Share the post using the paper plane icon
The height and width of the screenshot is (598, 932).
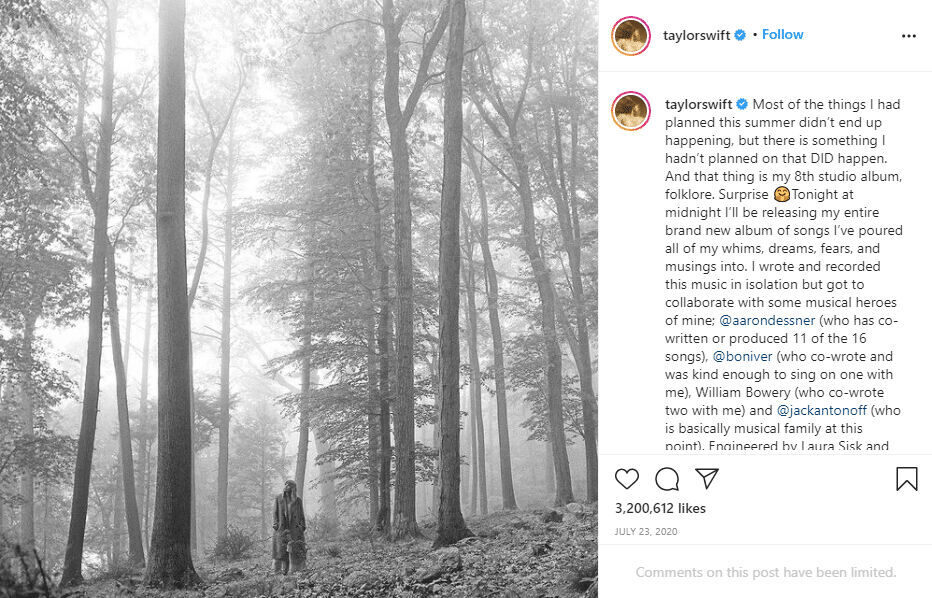click(x=705, y=479)
